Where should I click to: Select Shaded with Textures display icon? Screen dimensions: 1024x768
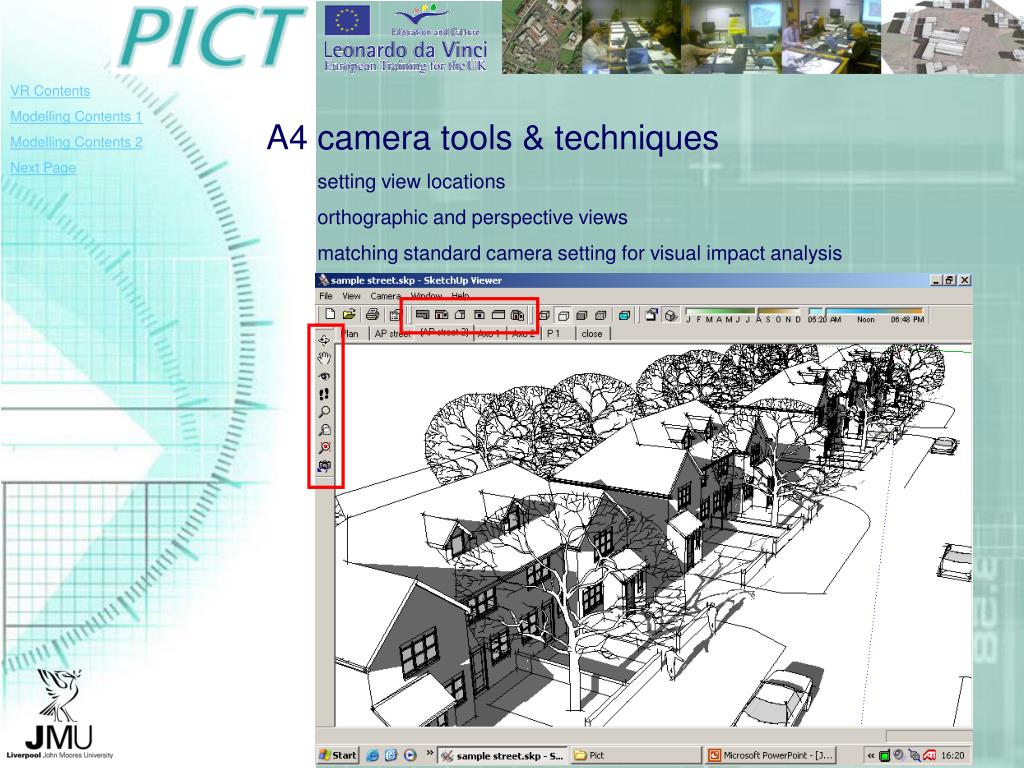(601, 315)
